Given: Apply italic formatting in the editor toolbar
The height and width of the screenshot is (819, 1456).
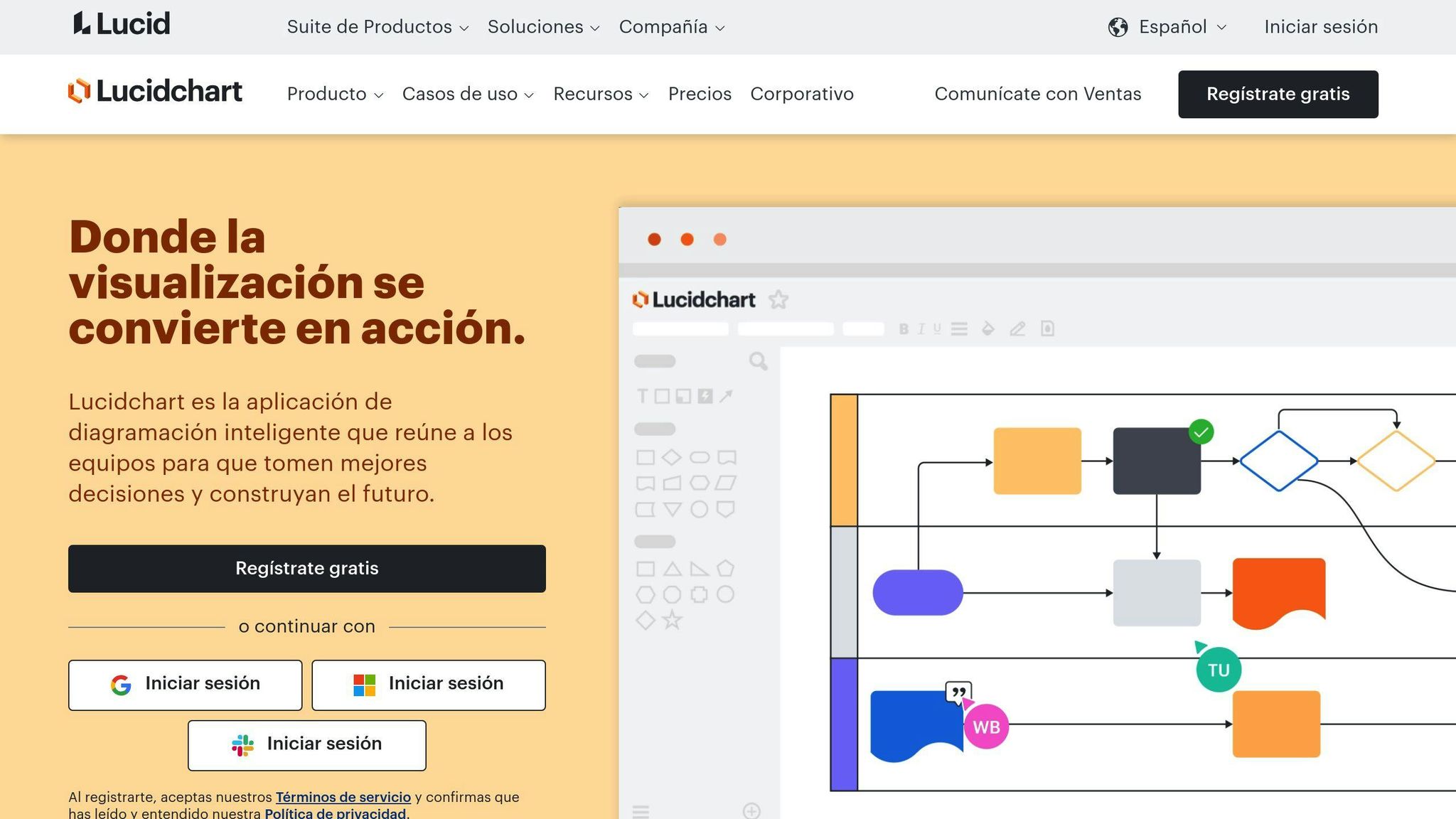Looking at the screenshot, I should tap(920, 328).
